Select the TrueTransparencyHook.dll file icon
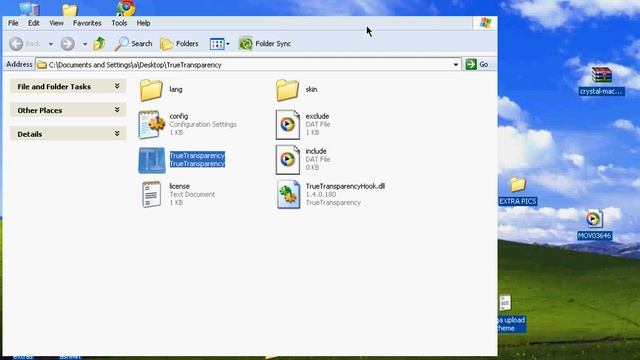This screenshot has width=640, height=360. 288,195
